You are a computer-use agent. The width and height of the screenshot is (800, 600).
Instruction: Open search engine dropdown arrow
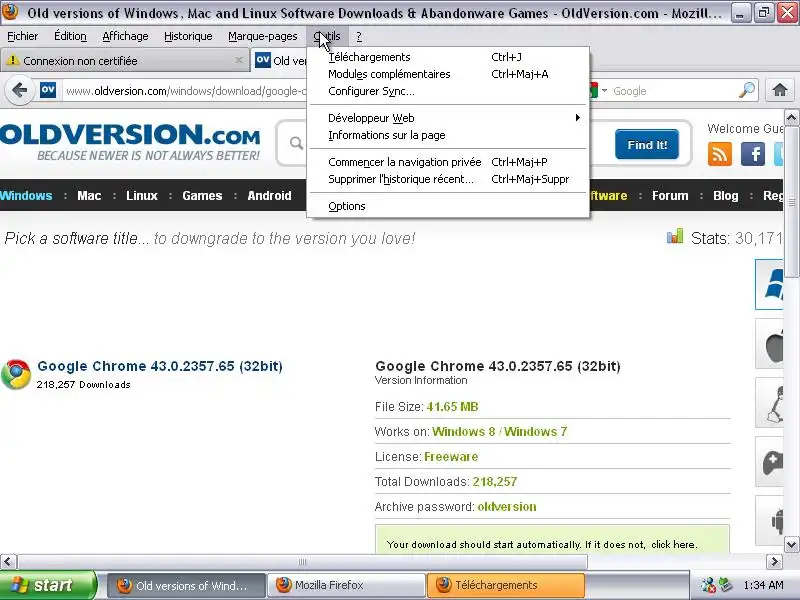605,90
